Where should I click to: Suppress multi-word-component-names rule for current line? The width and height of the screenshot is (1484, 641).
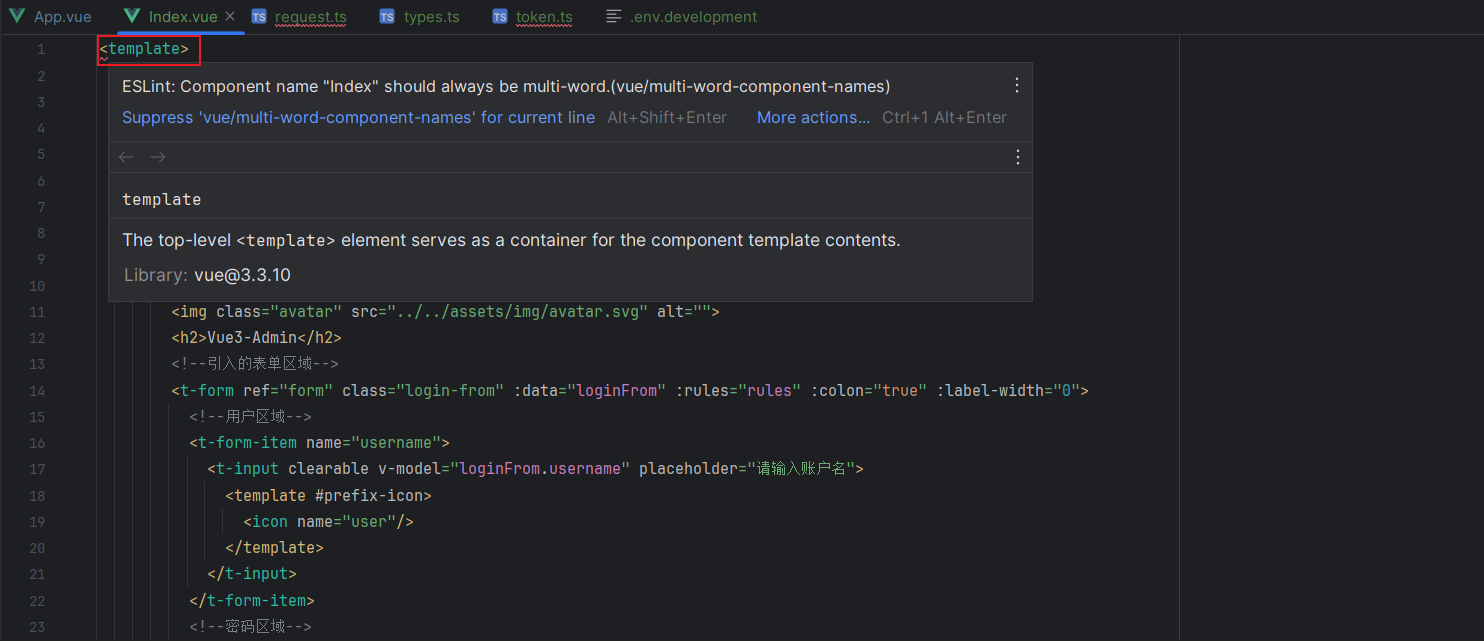click(x=358, y=118)
